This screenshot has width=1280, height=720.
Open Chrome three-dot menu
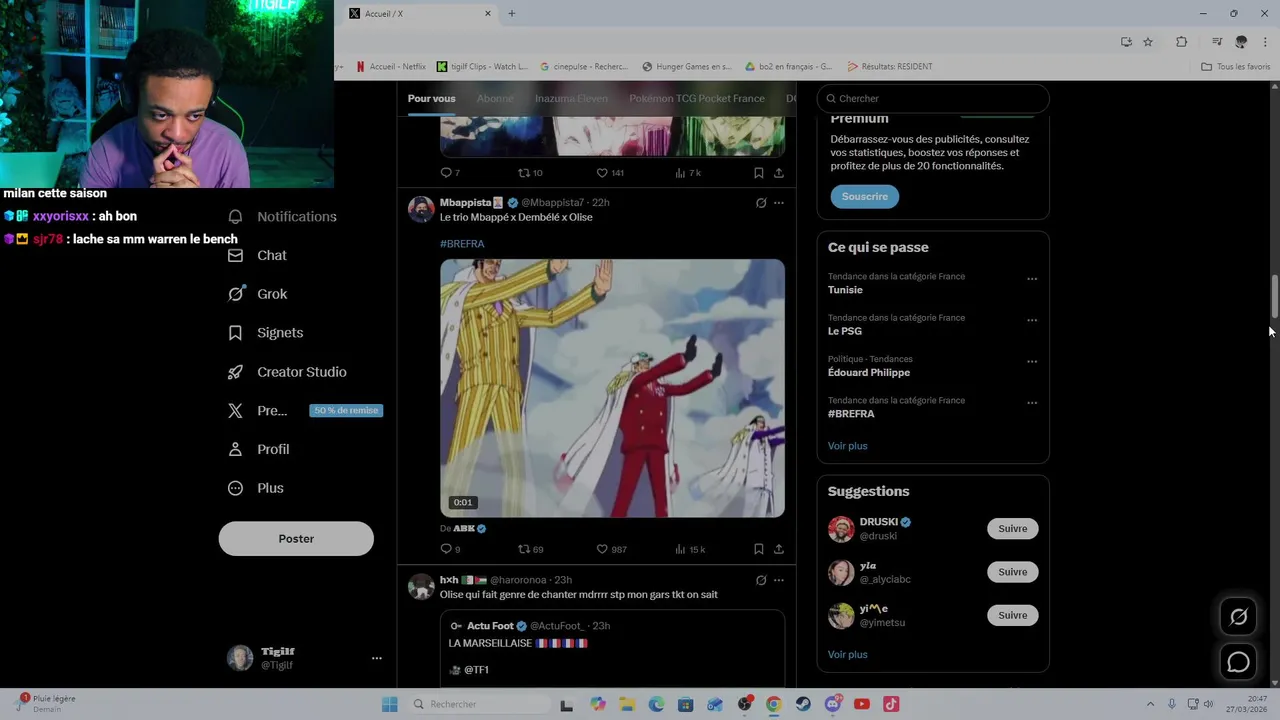pyautogui.click(x=1266, y=42)
